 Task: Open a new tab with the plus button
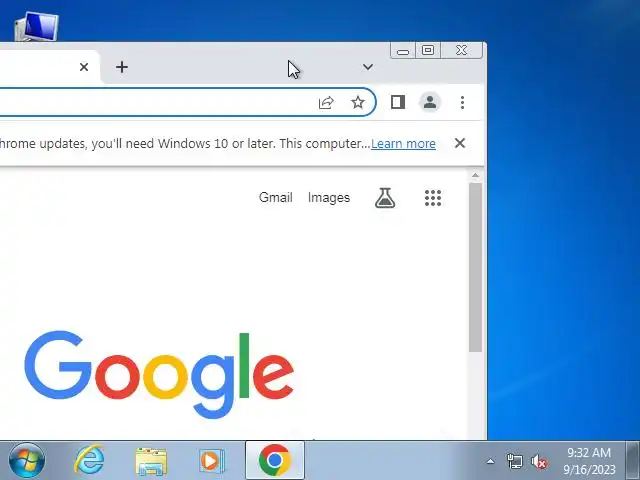pyautogui.click(x=122, y=67)
